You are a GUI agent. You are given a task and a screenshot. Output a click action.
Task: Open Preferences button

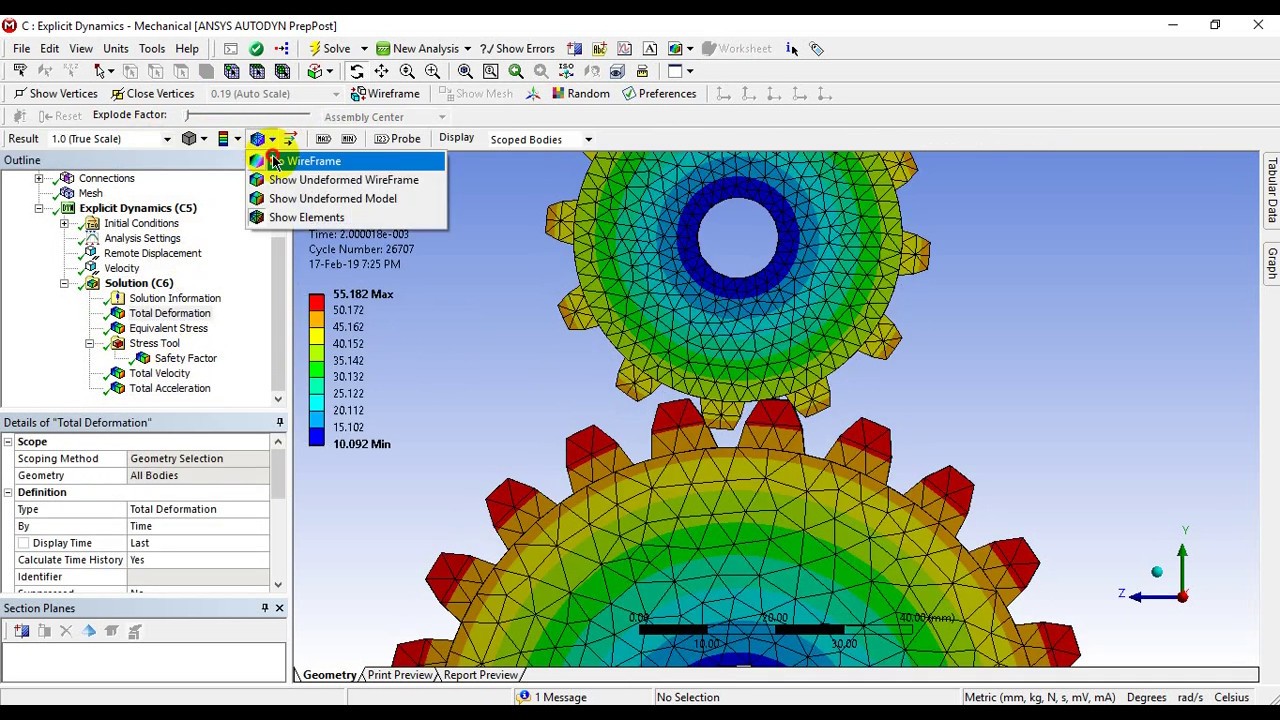(659, 94)
